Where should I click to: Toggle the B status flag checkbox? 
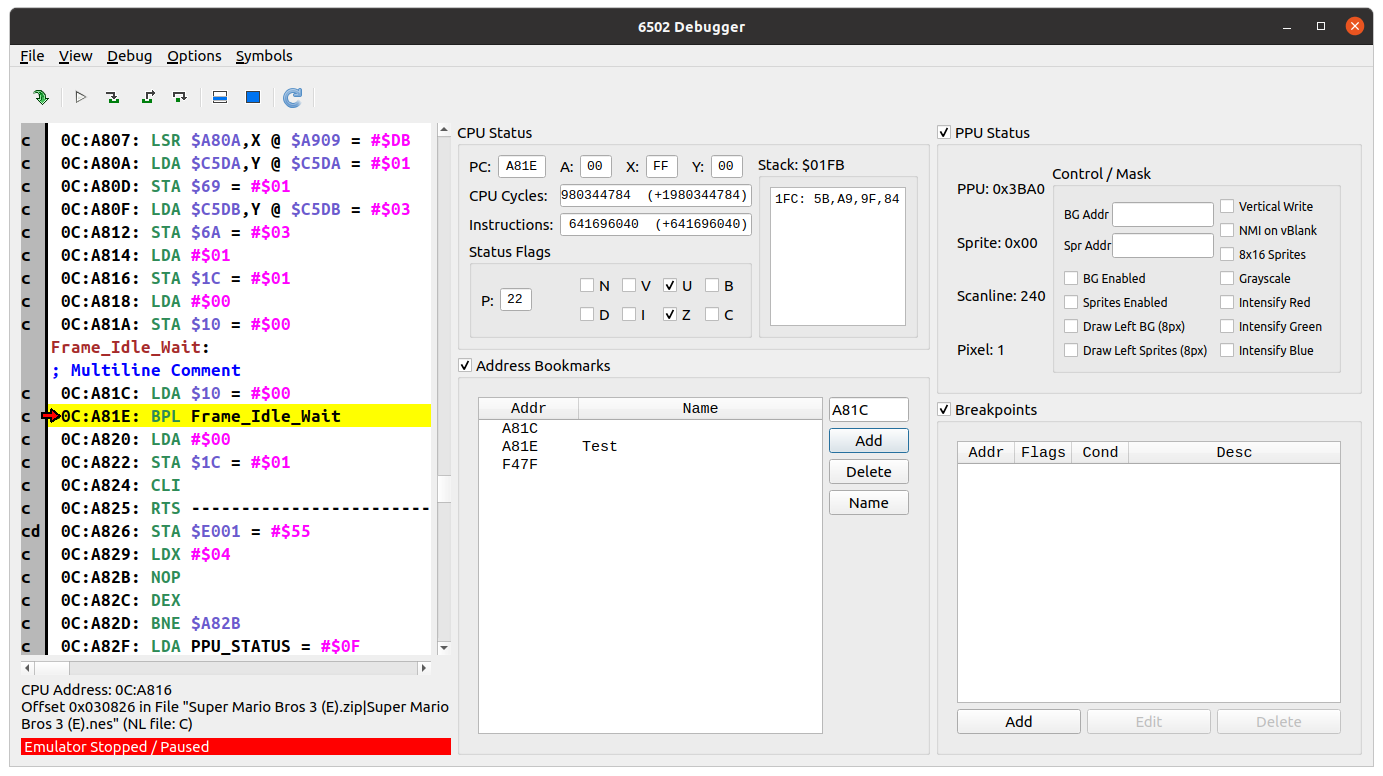tap(712, 285)
